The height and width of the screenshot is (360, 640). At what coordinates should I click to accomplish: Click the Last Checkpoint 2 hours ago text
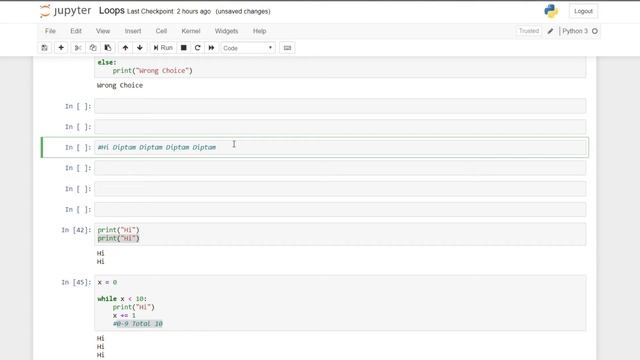169,11
